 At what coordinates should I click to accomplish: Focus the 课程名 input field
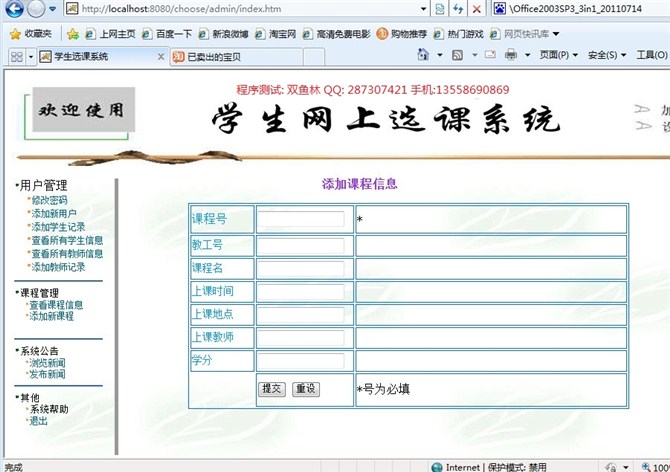(x=301, y=269)
